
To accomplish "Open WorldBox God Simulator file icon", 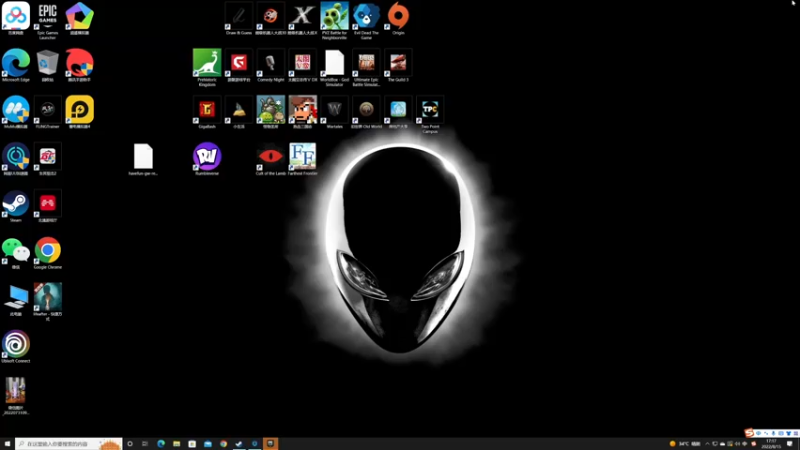I will coord(334,67).
